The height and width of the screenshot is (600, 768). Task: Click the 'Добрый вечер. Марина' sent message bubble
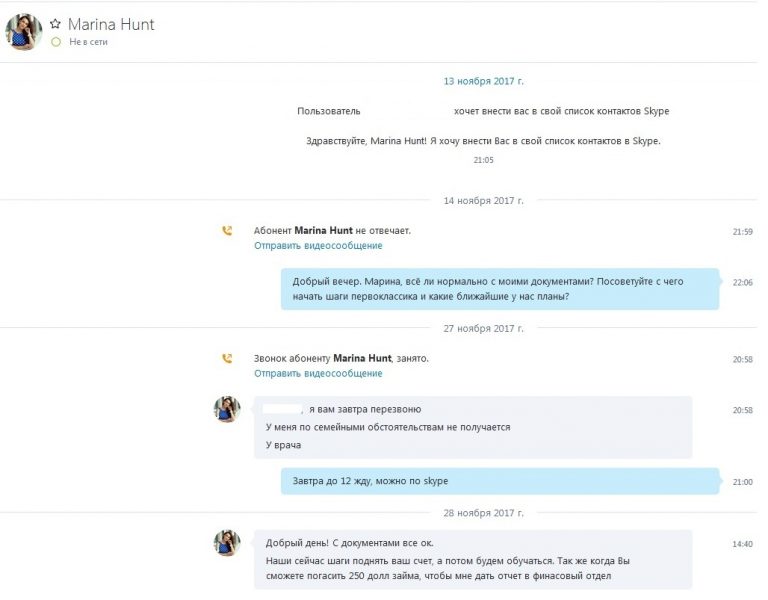pos(500,289)
